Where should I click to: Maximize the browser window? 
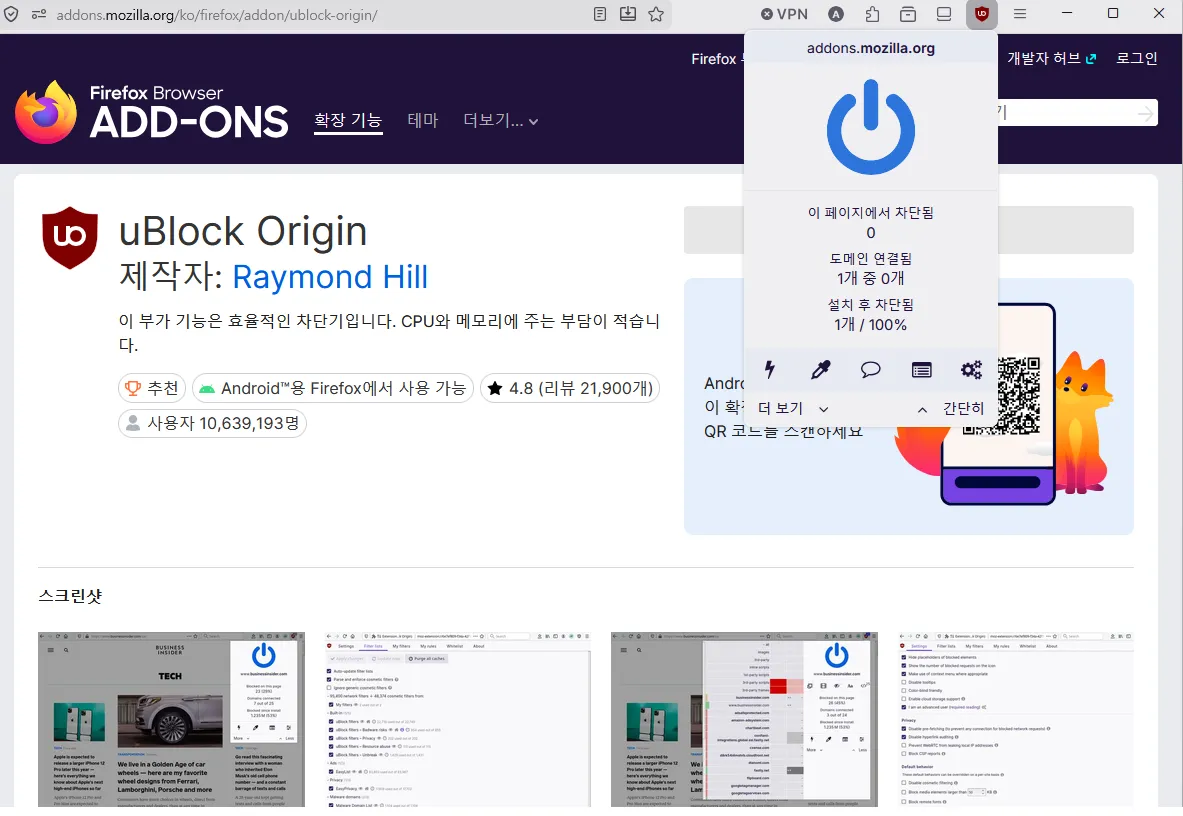pyautogui.click(x=1113, y=13)
